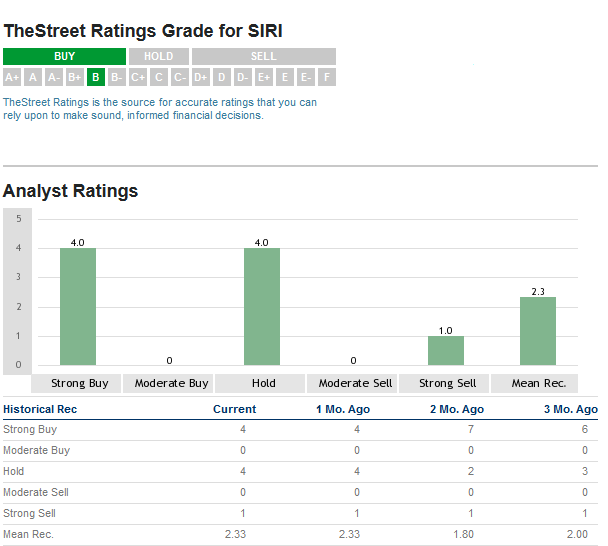608x546 pixels.
Task: Click the grey HOLD rating bar
Action: pyautogui.click(x=159, y=56)
